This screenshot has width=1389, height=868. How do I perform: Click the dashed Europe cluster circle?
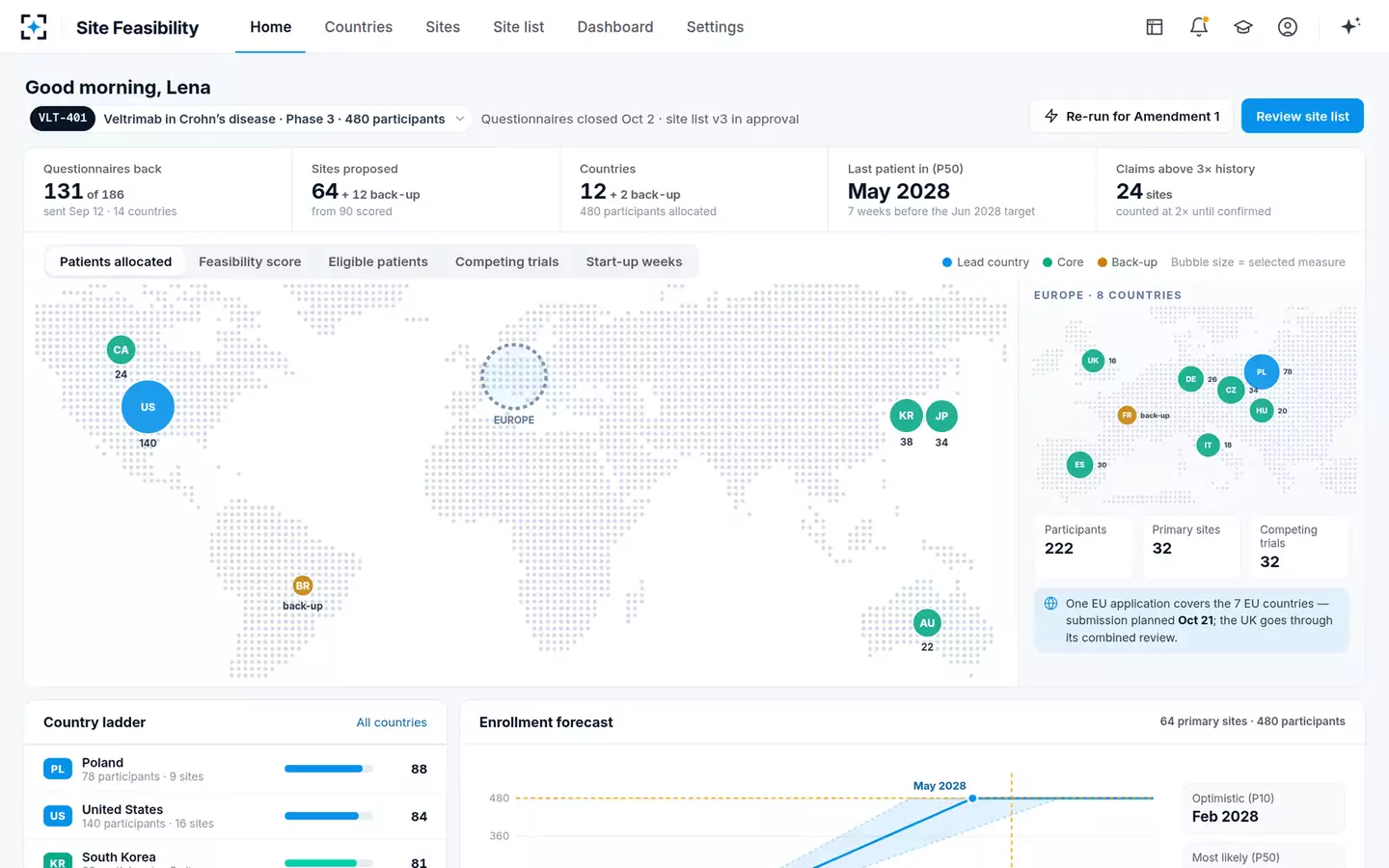(x=514, y=377)
